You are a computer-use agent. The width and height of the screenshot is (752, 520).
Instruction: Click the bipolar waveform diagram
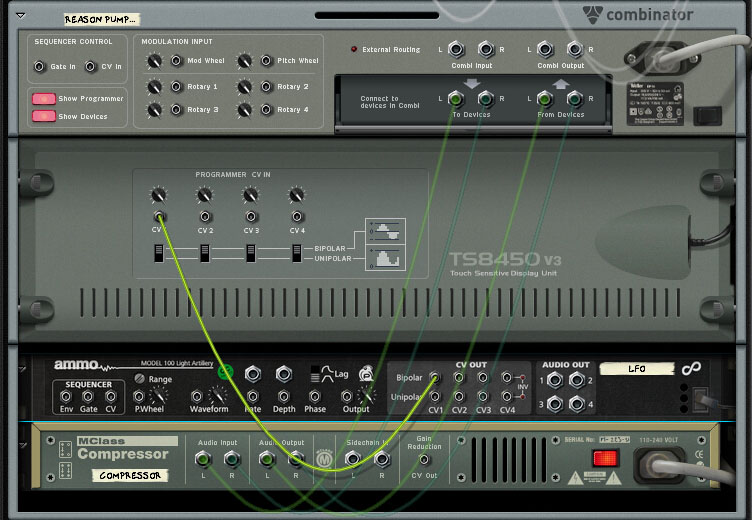coord(386,232)
